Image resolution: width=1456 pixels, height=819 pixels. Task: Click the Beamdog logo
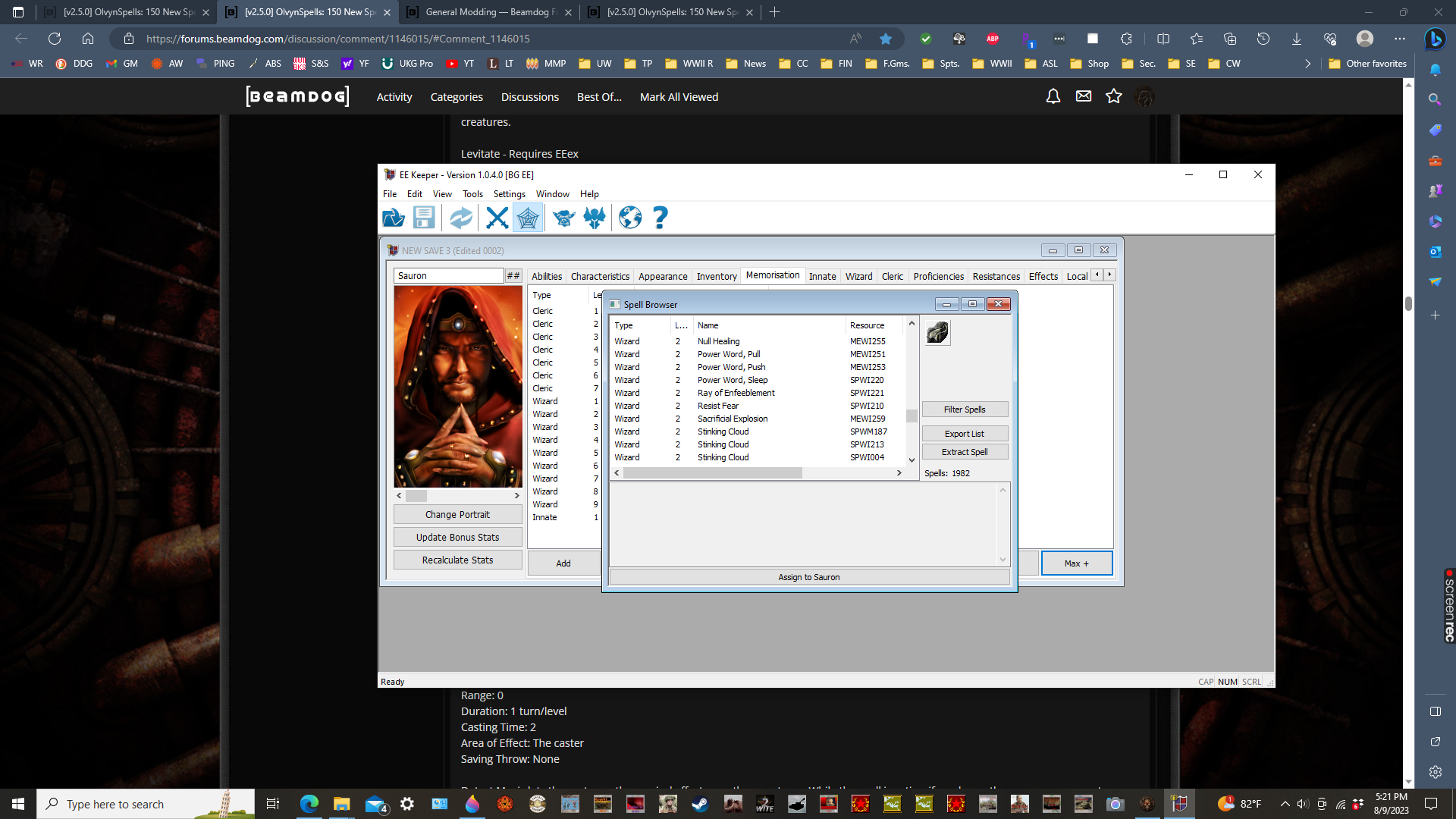tap(297, 96)
